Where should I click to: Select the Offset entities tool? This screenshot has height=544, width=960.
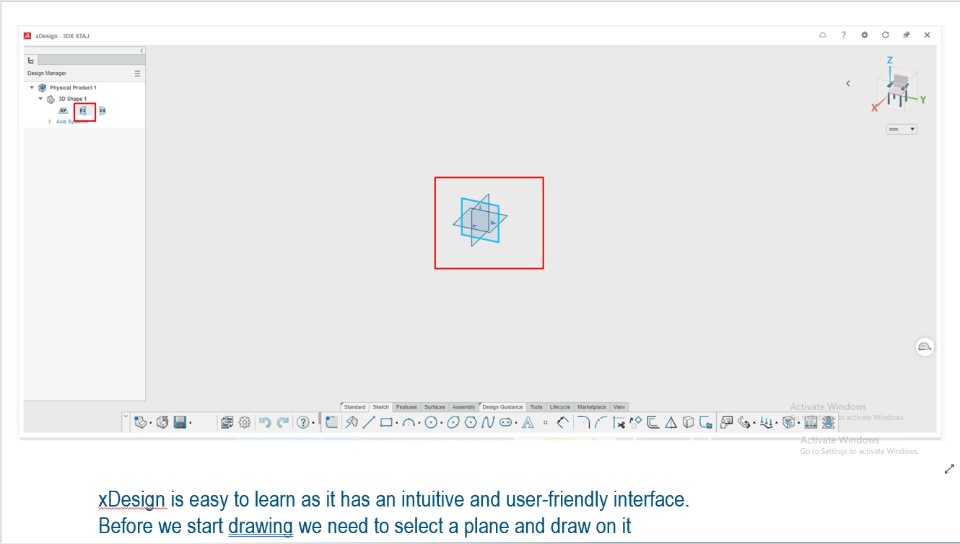point(653,422)
